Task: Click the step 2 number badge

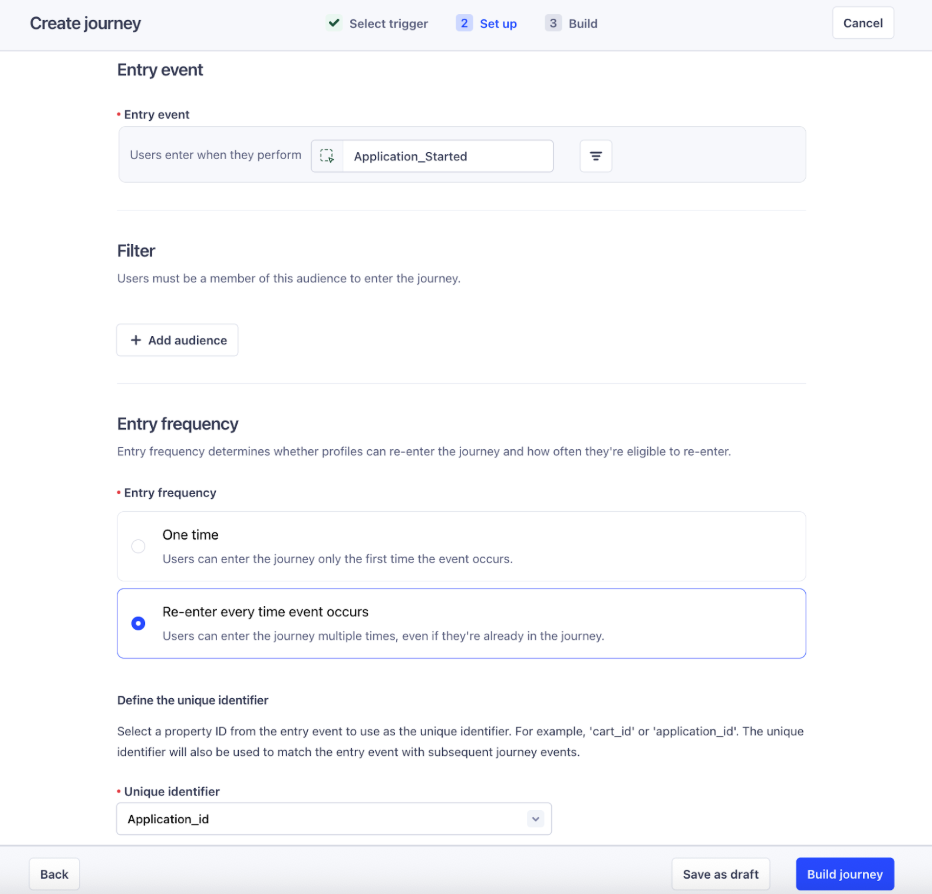Action: 464,23
